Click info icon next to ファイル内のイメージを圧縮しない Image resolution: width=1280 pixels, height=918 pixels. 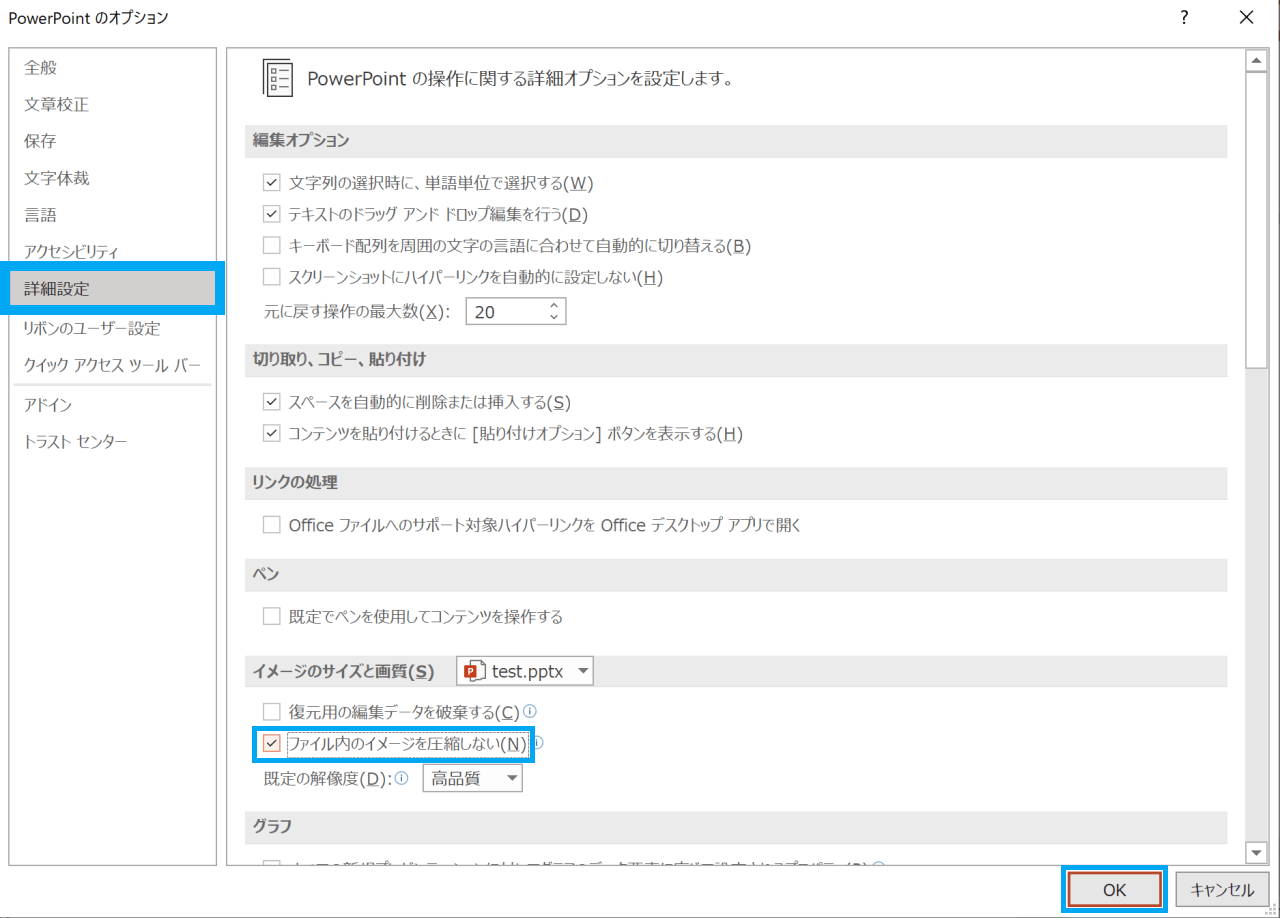point(538,743)
